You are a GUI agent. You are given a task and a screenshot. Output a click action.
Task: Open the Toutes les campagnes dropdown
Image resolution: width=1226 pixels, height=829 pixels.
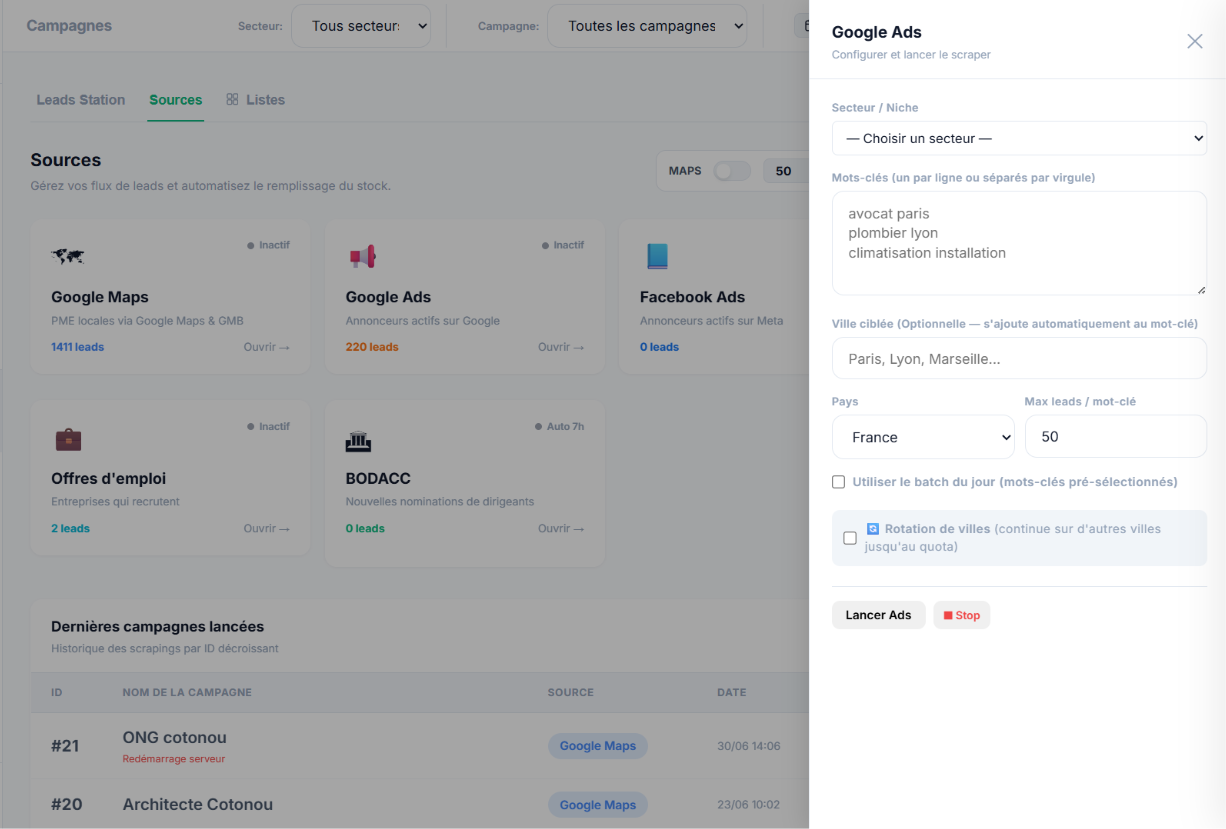pos(647,26)
